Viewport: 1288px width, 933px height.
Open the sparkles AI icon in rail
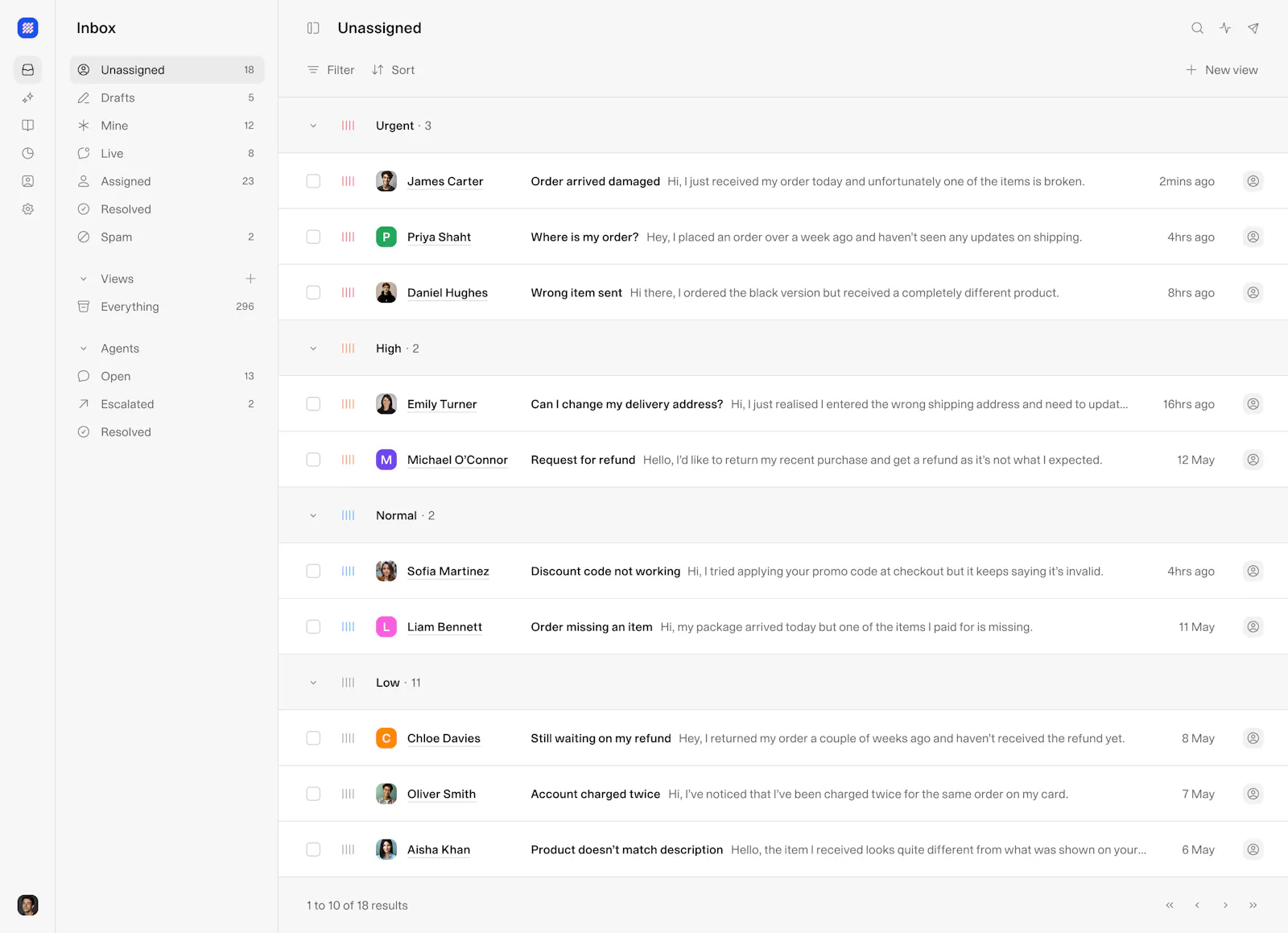[28, 97]
